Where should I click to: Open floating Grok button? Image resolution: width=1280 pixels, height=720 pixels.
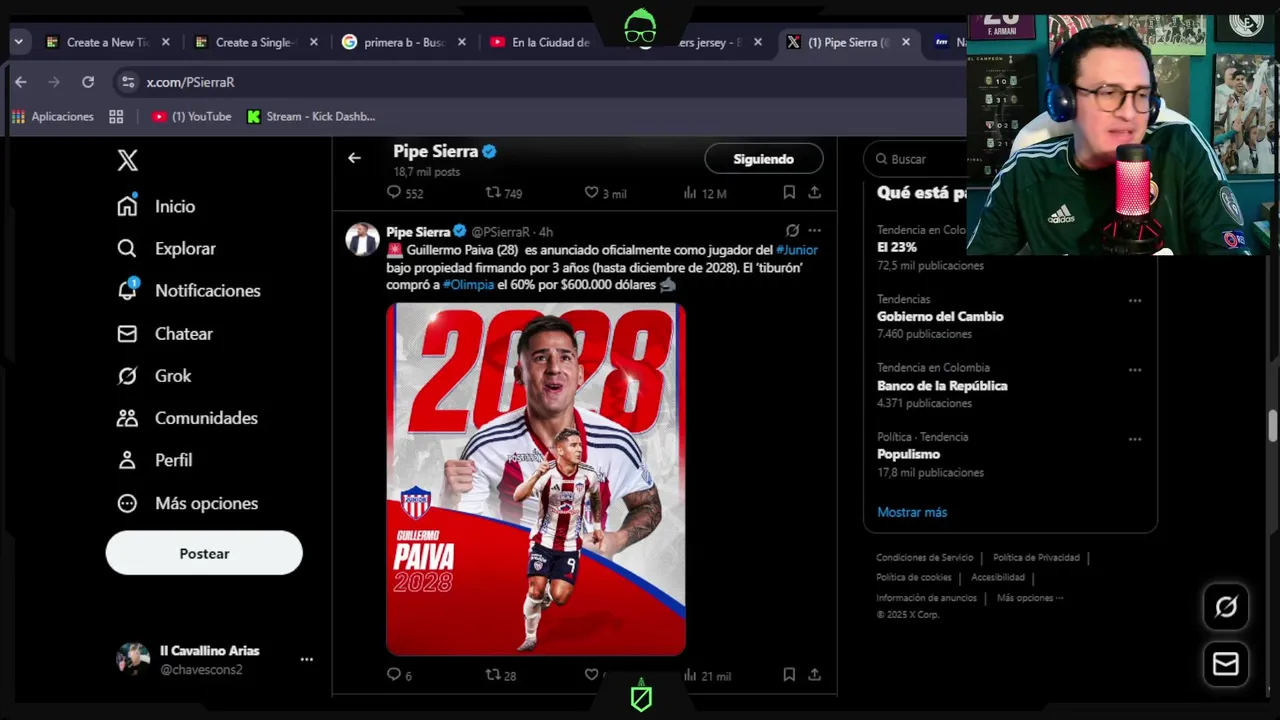(1226, 607)
